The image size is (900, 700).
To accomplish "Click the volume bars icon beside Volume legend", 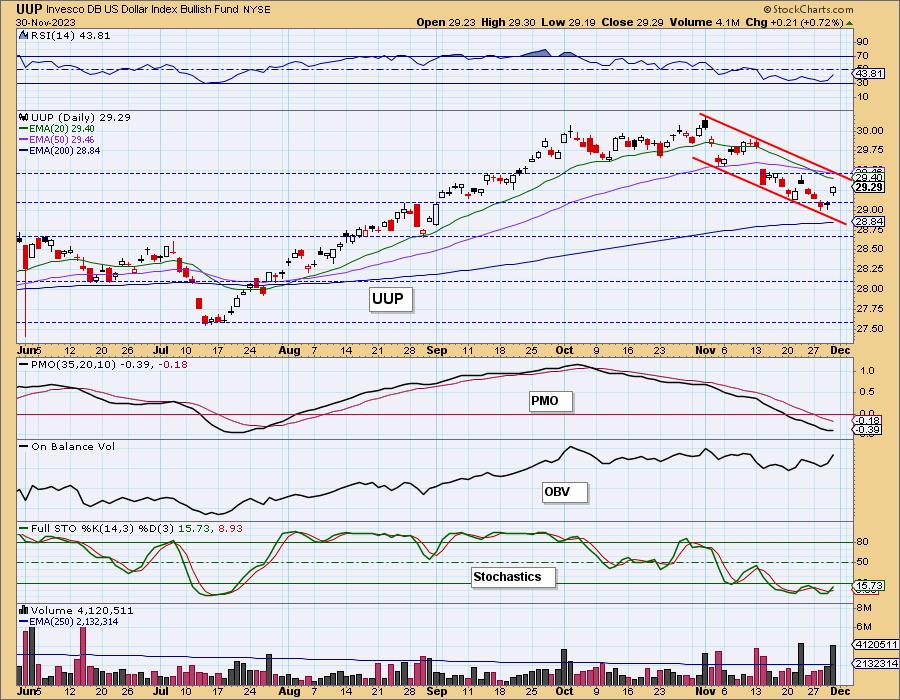I will coord(24,610).
